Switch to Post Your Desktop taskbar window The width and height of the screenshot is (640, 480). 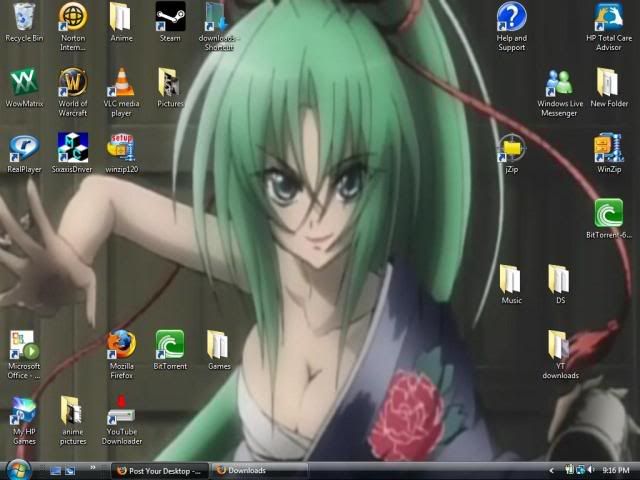159,470
